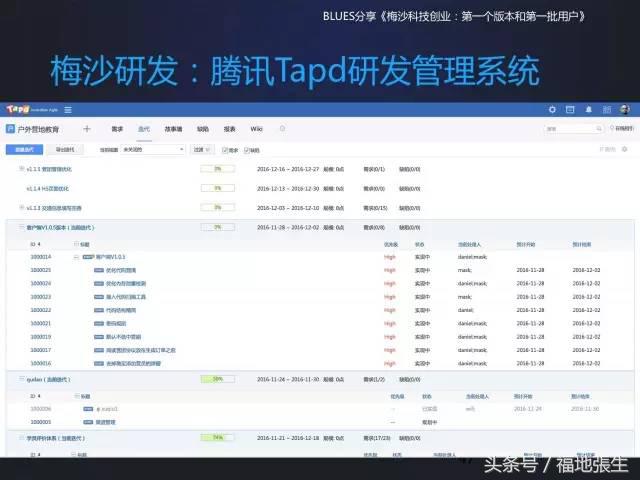
Task: Click High priority in row 1000022
Action: [x=390, y=310]
